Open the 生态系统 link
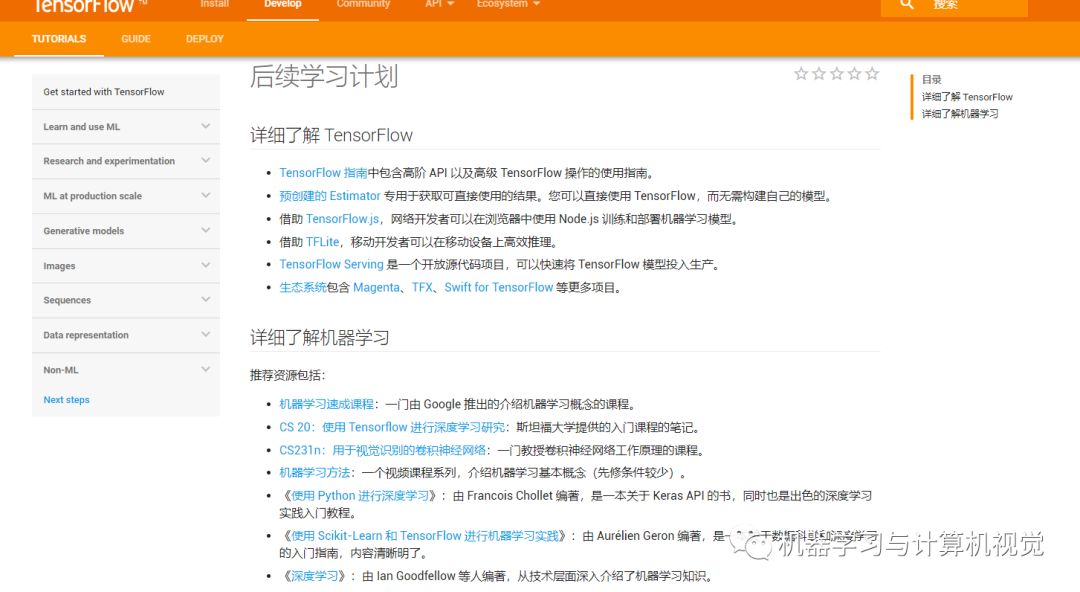Viewport: 1080px width, 592px height. [x=302, y=287]
